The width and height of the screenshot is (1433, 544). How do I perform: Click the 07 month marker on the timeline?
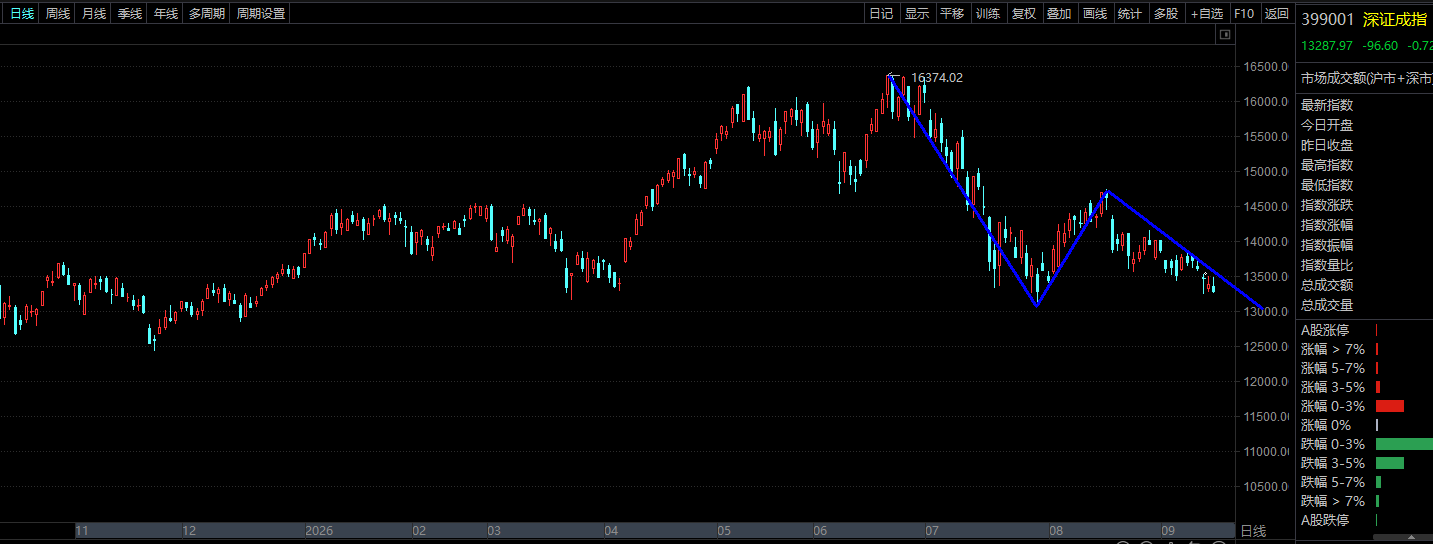(x=933, y=531)
